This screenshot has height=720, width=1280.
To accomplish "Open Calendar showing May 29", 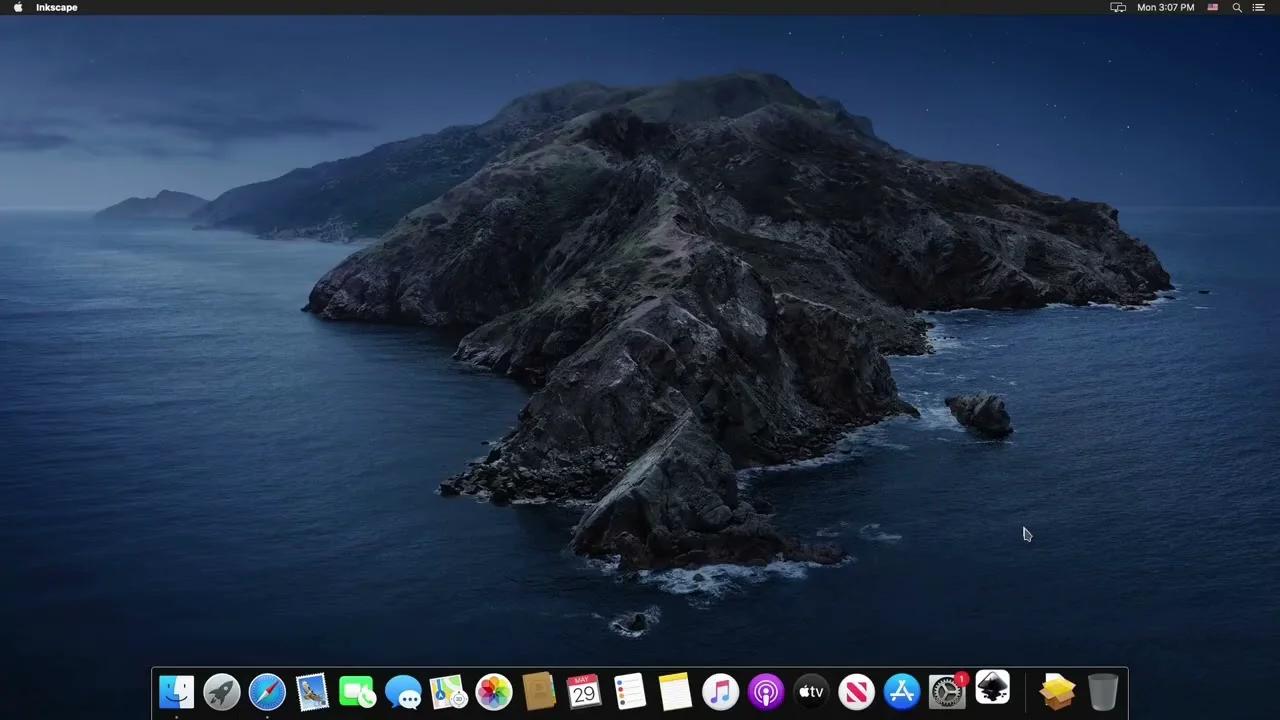I will tap(584, 690).
